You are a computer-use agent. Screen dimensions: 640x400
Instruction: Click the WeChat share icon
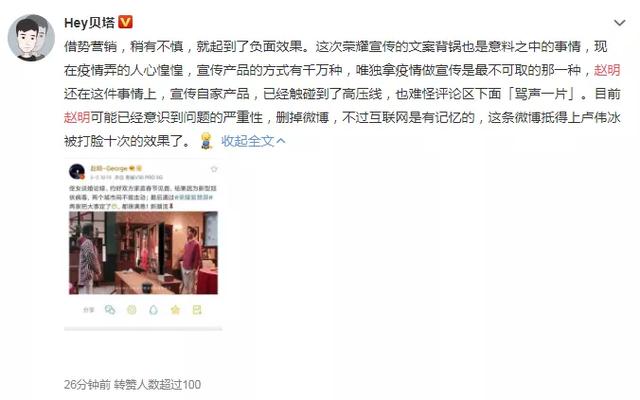[x=110, y=310]
